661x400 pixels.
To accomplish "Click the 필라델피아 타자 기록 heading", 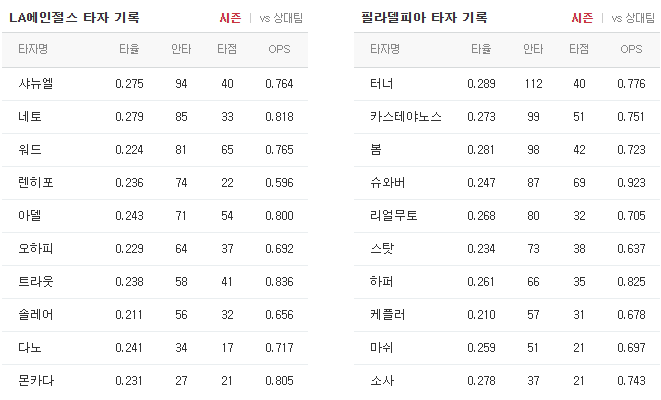I will (424, 17).
